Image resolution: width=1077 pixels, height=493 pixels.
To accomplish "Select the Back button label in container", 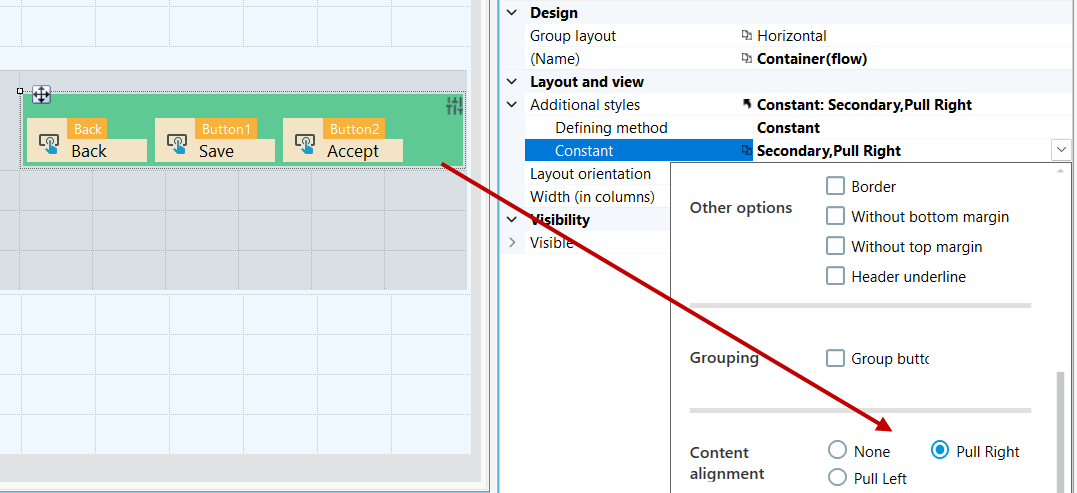I will (89, 151).
